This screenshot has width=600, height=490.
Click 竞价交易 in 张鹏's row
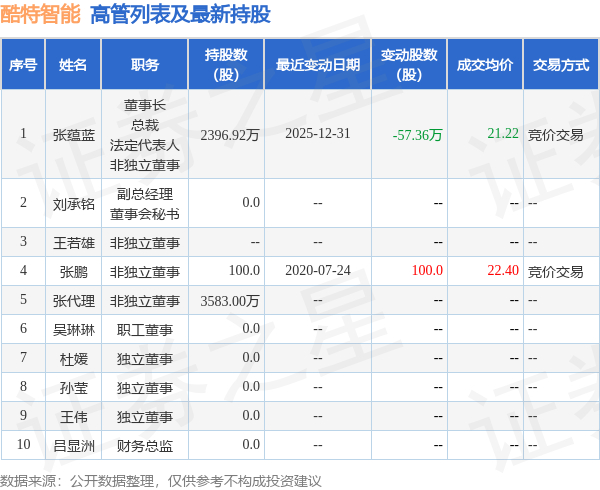tap(556, 272)
